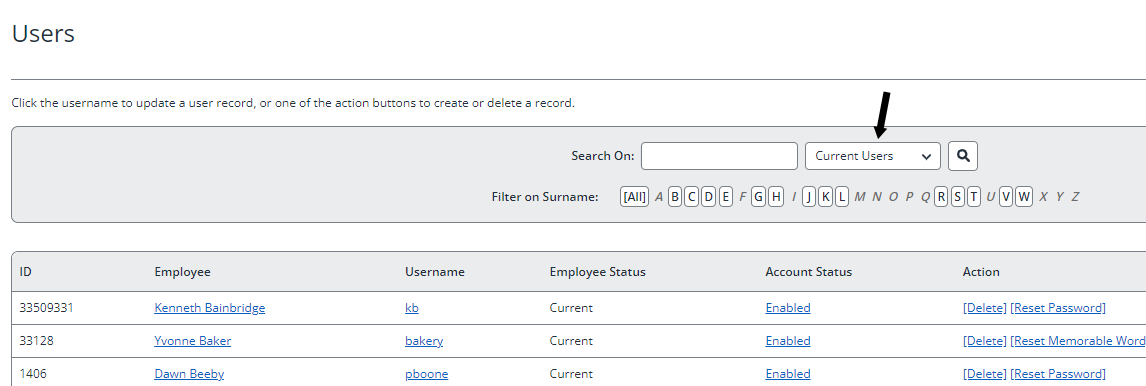Open the Current Users dropdown
The image size is (1146, 386).
coord(873,156)
